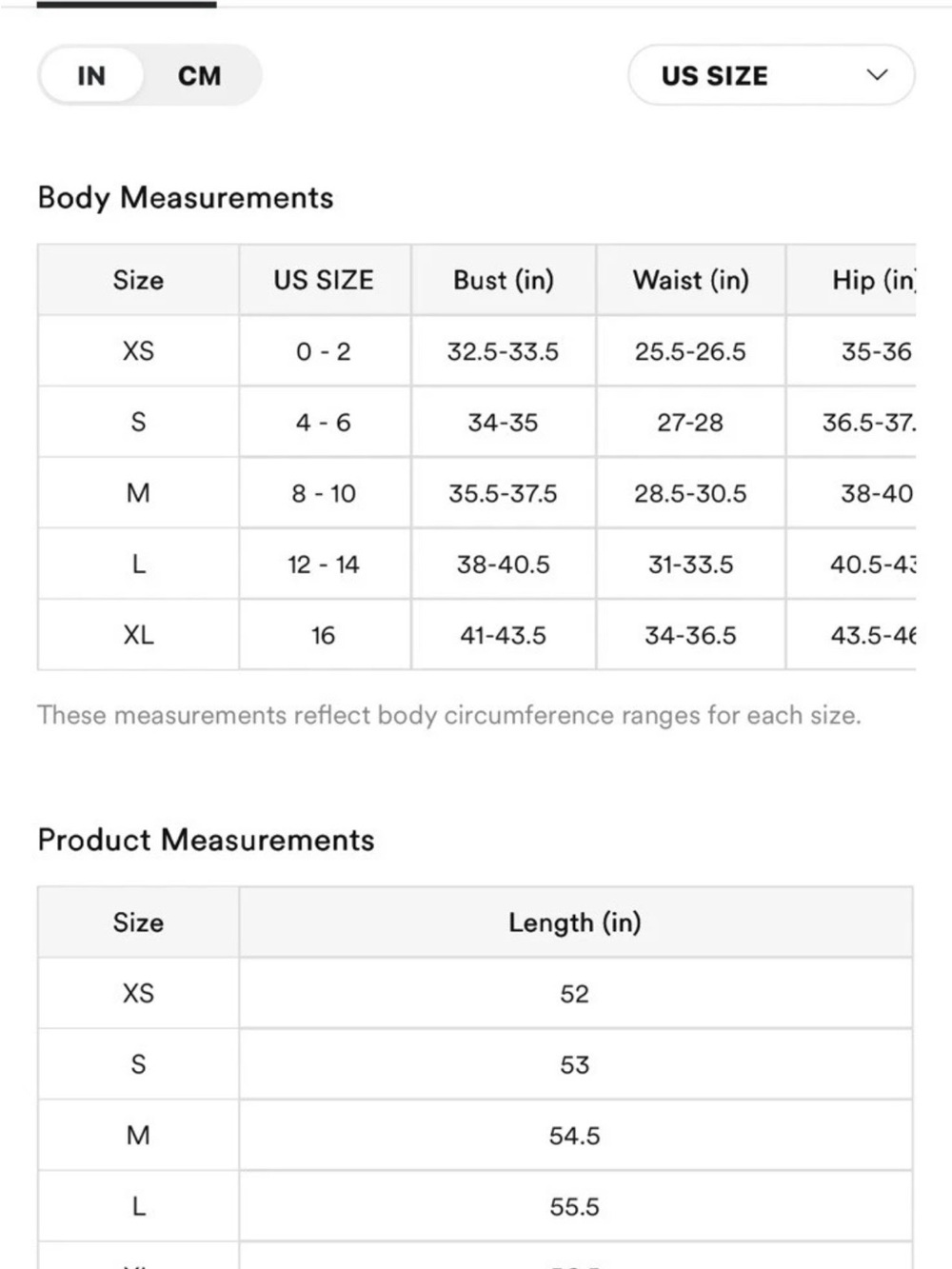Click the XS length value 52
Viewport: 952px width, 1269px height.
(x=575, y=994)
